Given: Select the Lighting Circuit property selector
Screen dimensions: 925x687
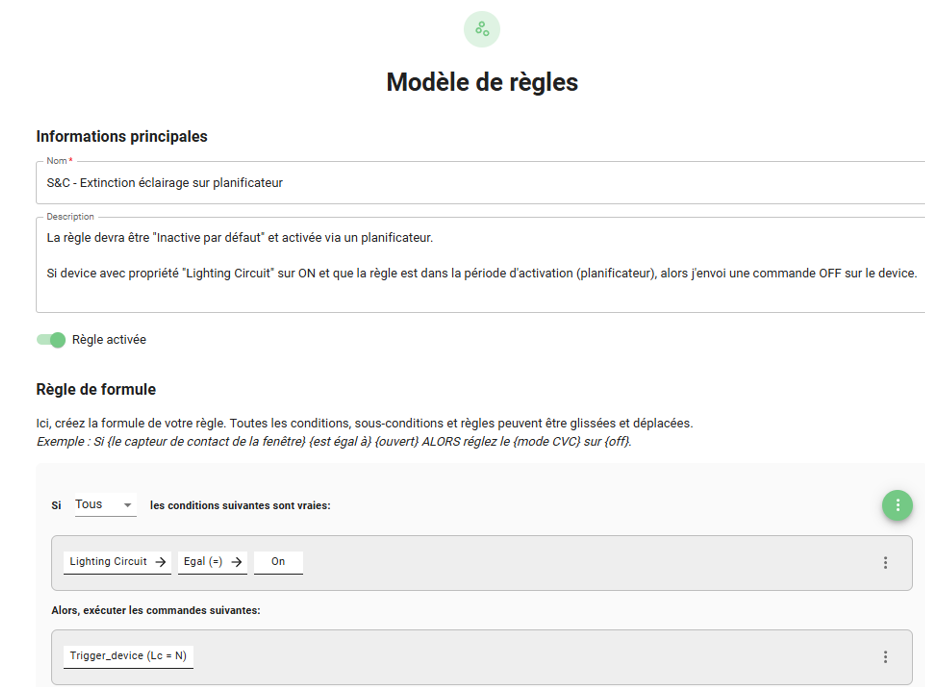Looking at the screenshot, I should [x=108, y=562].
